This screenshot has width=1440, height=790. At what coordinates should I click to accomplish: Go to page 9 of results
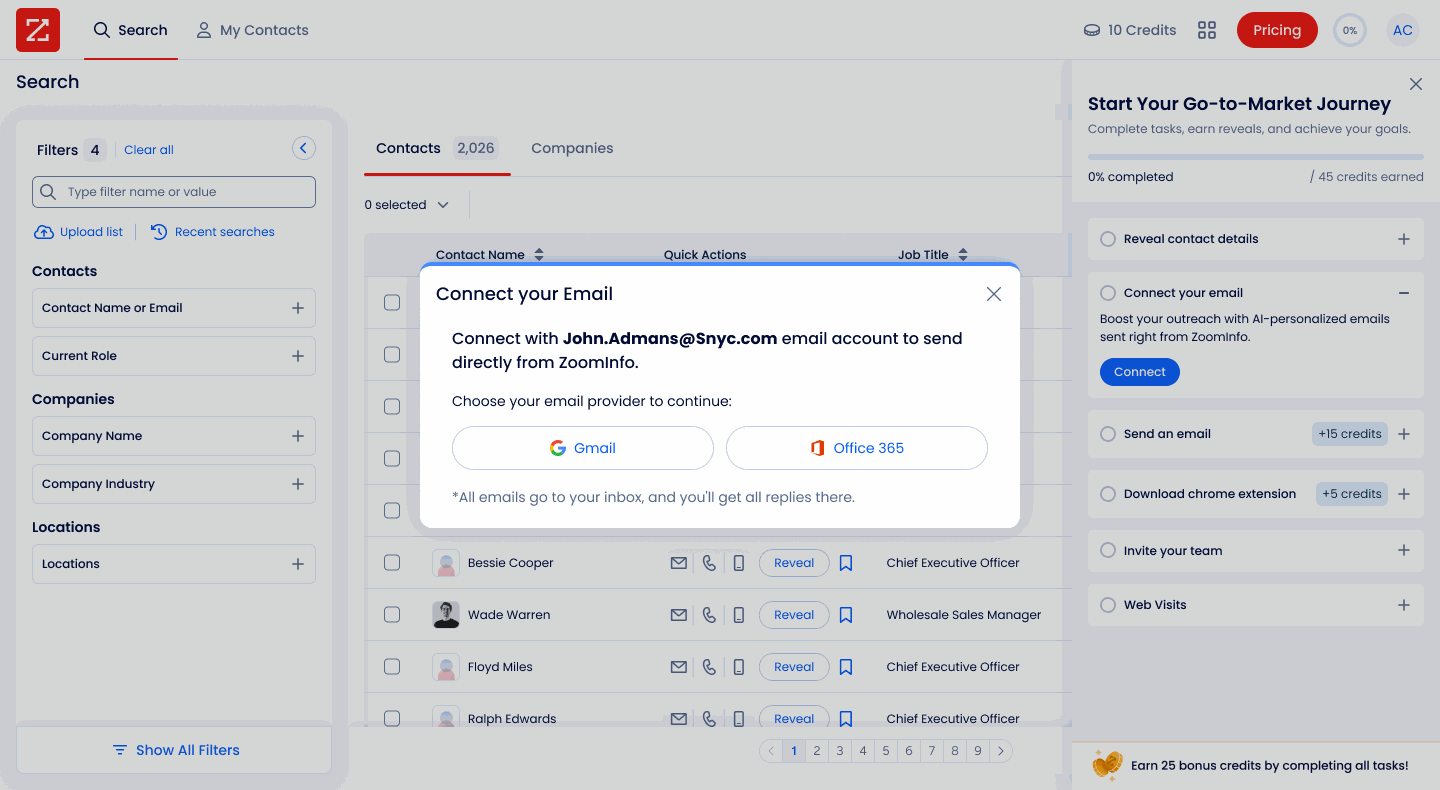978,751
